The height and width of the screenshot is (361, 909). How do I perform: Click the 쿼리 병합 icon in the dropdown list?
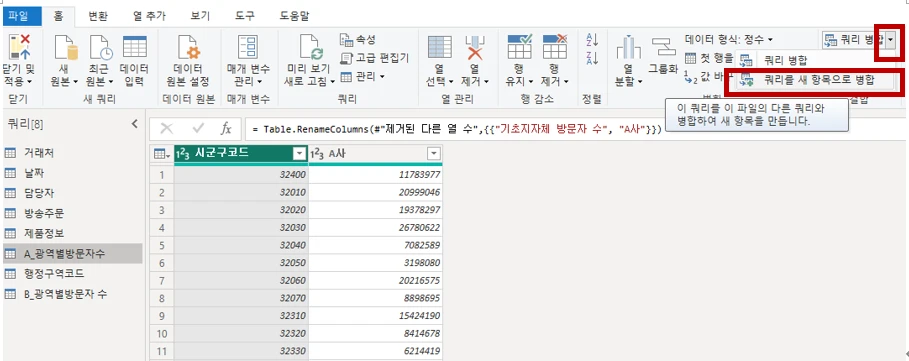click(747, 60)
